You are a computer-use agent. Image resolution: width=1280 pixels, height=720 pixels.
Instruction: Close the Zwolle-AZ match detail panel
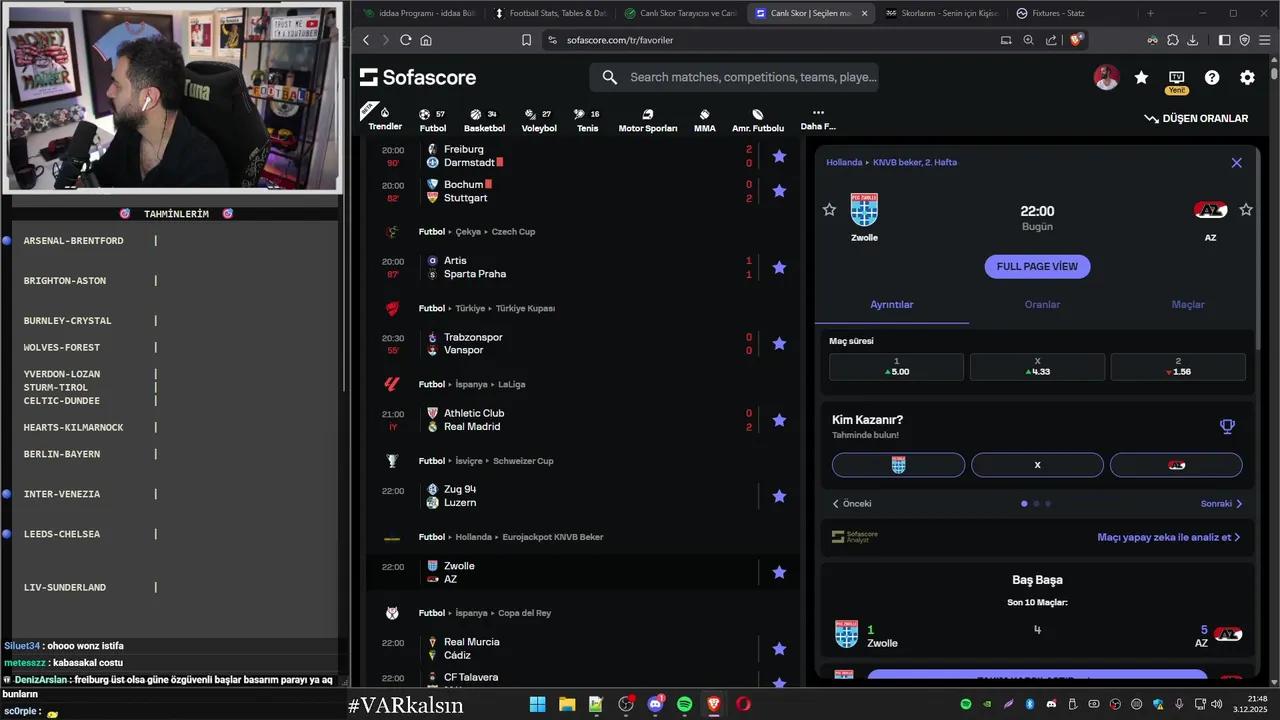[x=1236, y=162]
